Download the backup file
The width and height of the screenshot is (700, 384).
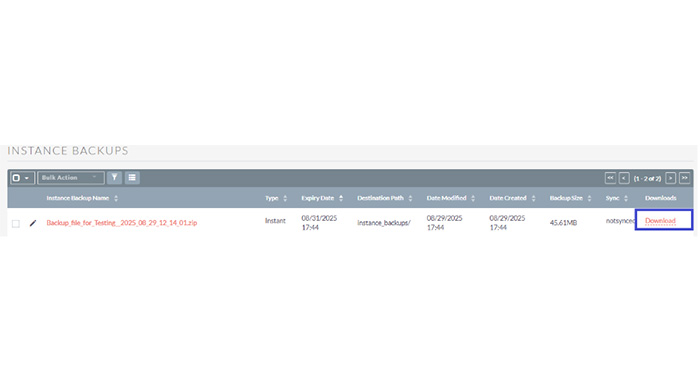(x=660, y=221)
